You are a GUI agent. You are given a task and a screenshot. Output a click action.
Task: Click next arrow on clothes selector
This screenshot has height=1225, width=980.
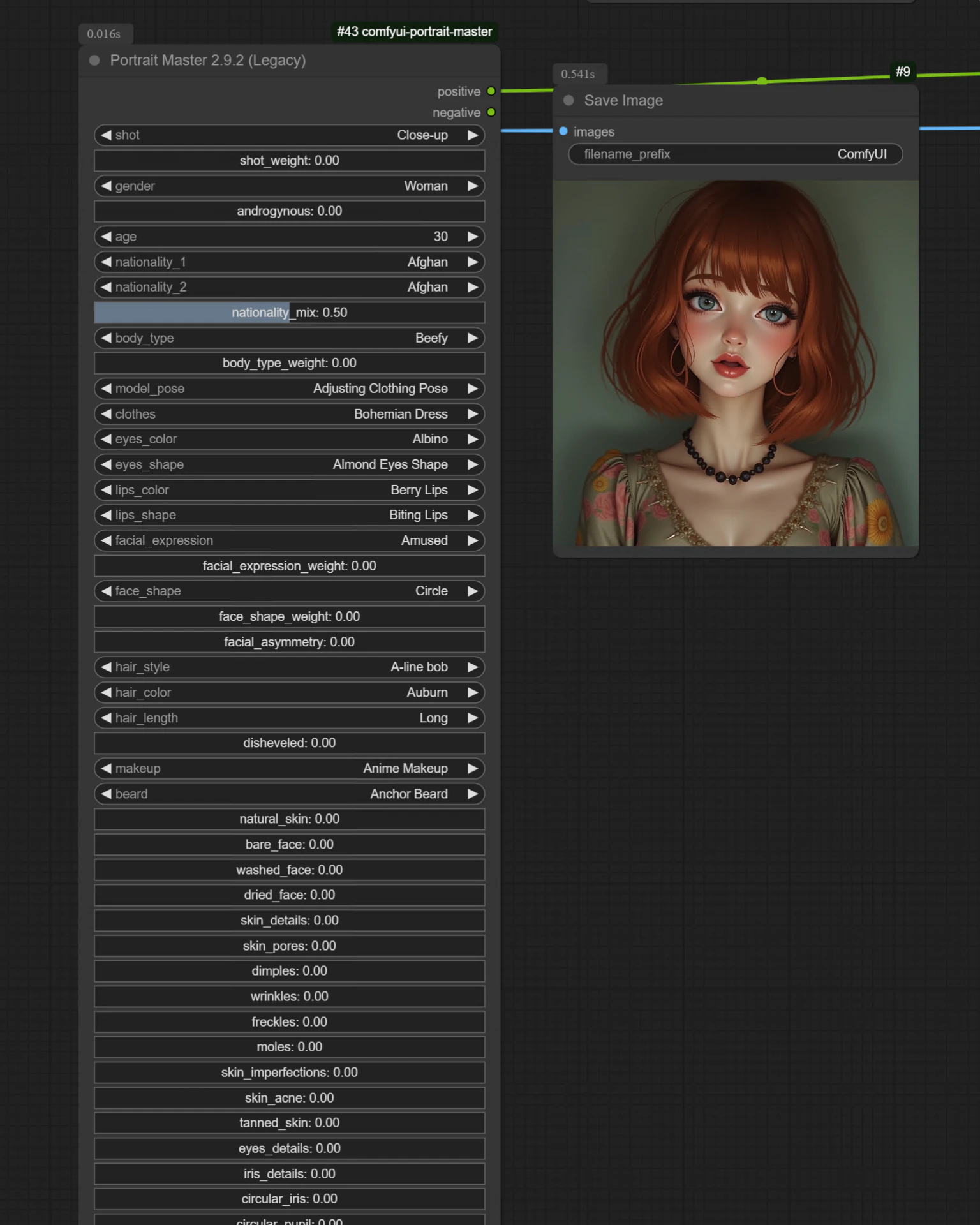(x=473, y=414)
